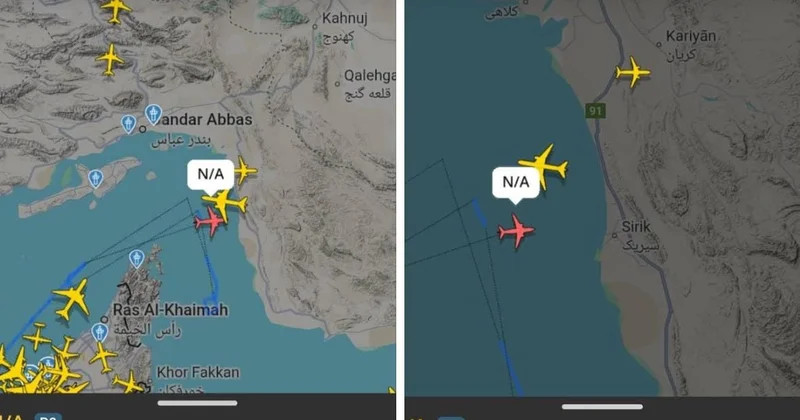Select the second yellow plane below the top one
Screen dimensions: 800x420
(x=110, y=60)
